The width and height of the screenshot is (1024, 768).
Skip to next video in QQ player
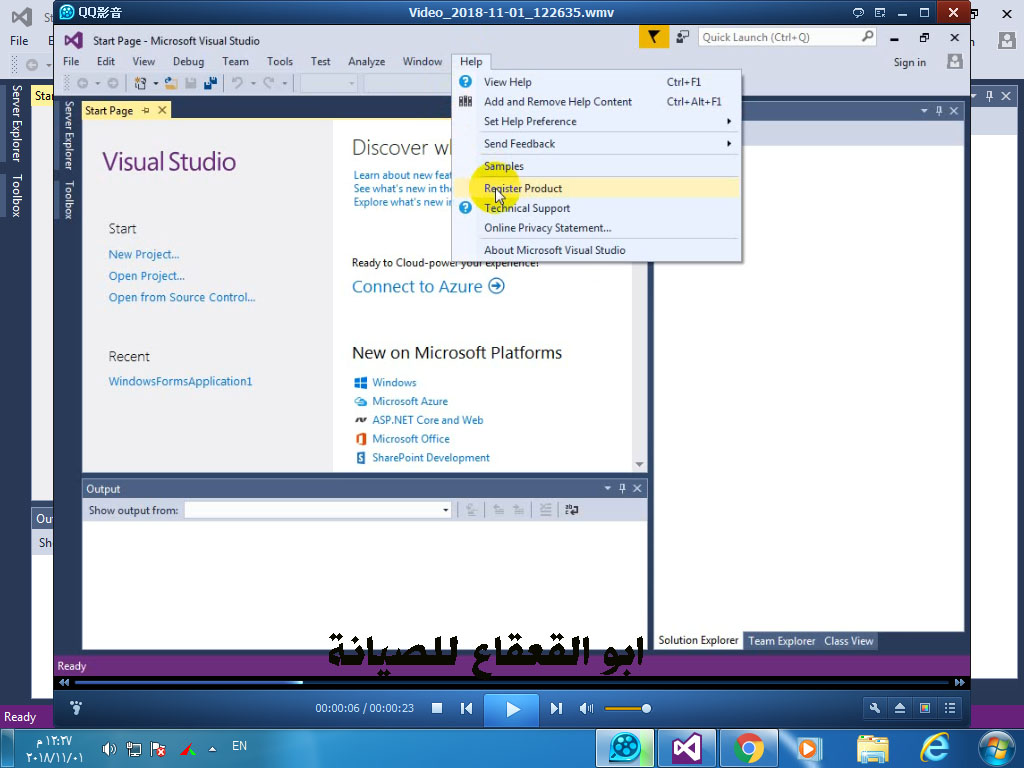[556, 709]
